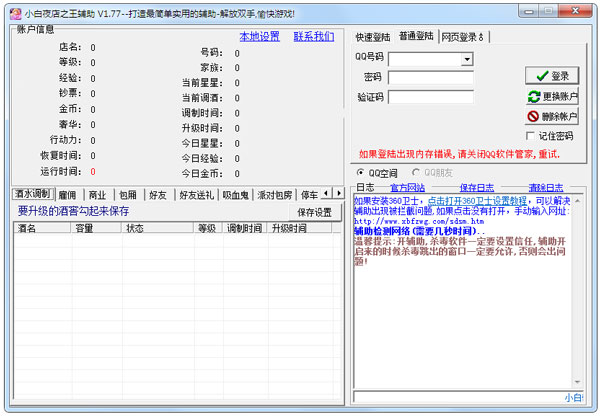Click the 要升级的酒窖勾起来保存 hint text
The image size is (600, 418).
[73, 211]
